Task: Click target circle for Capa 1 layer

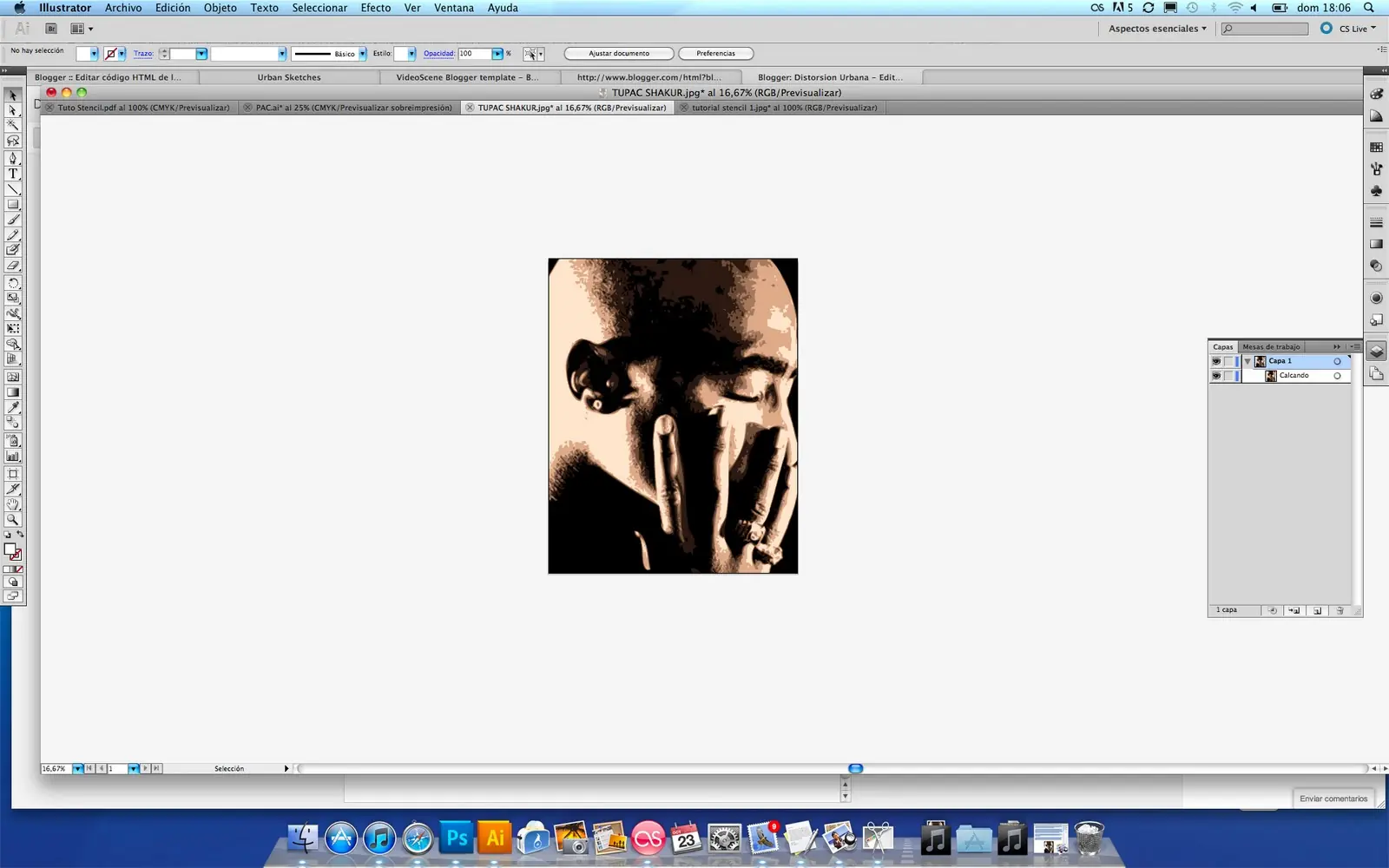Action: point(1337,361)
